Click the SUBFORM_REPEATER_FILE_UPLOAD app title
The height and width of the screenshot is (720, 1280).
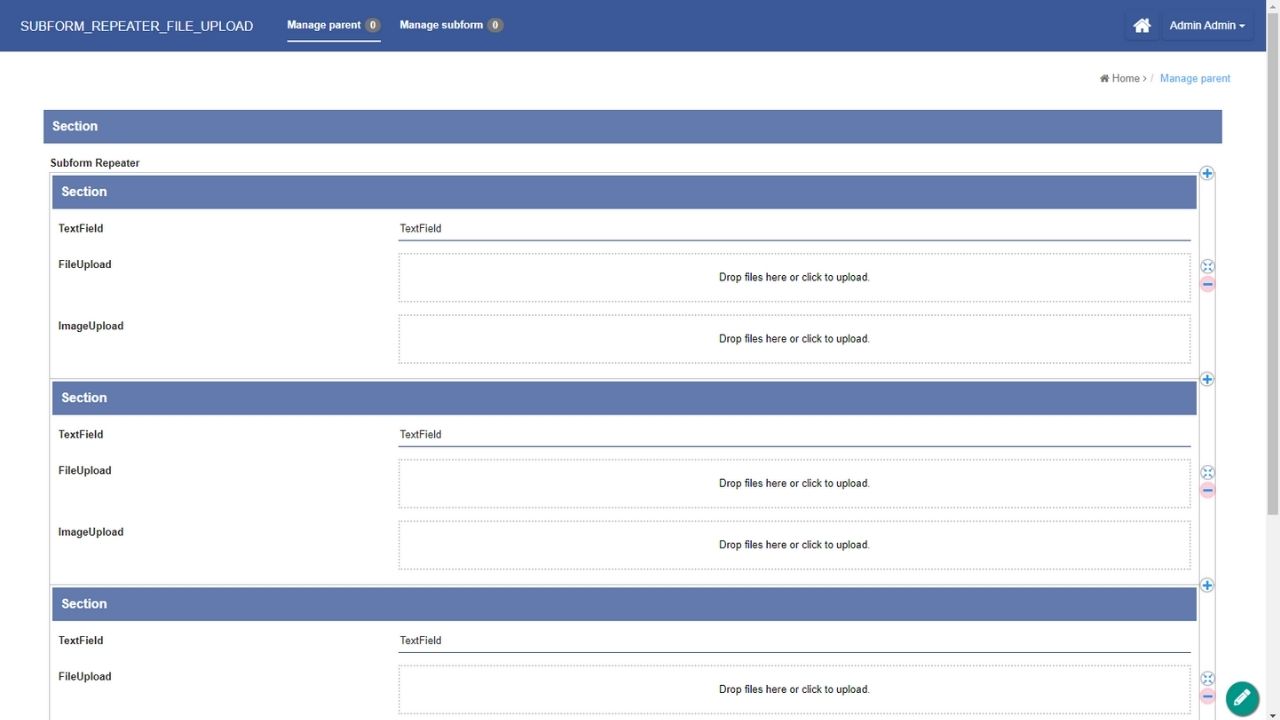coord(137,26)
